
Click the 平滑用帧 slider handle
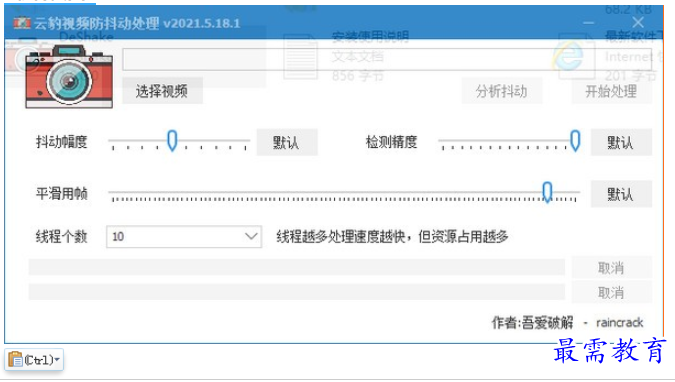click(x=547, y=192)
